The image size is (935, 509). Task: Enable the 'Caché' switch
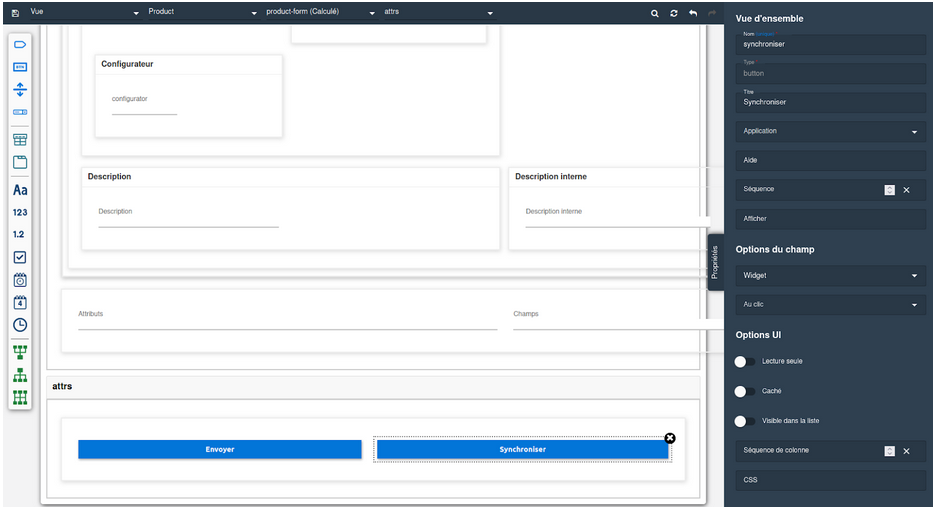(x=745, y=391)
